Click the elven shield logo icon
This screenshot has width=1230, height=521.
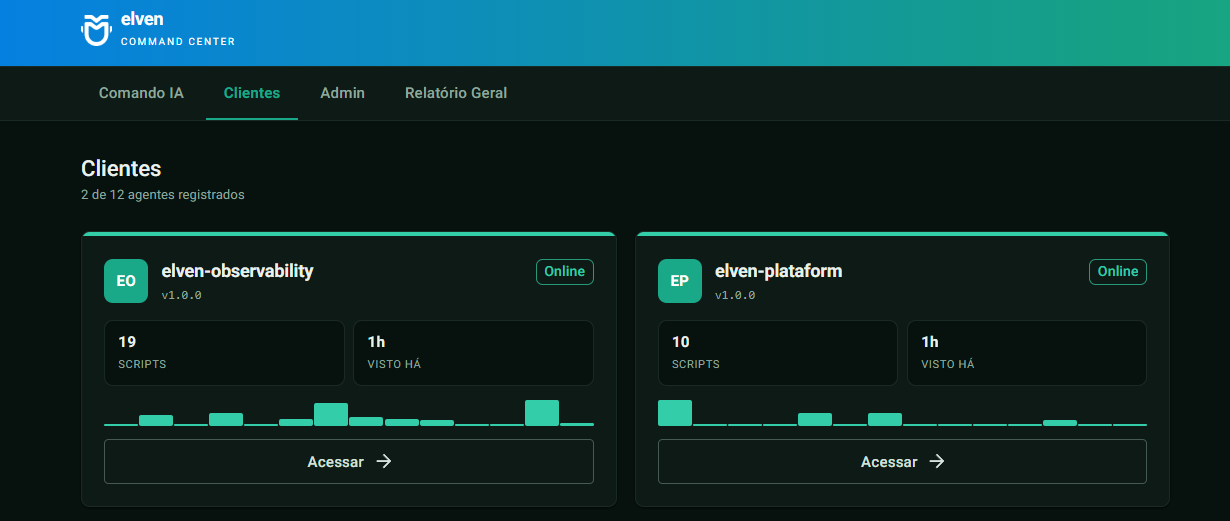pyautogui.click(x=95, y=30)
